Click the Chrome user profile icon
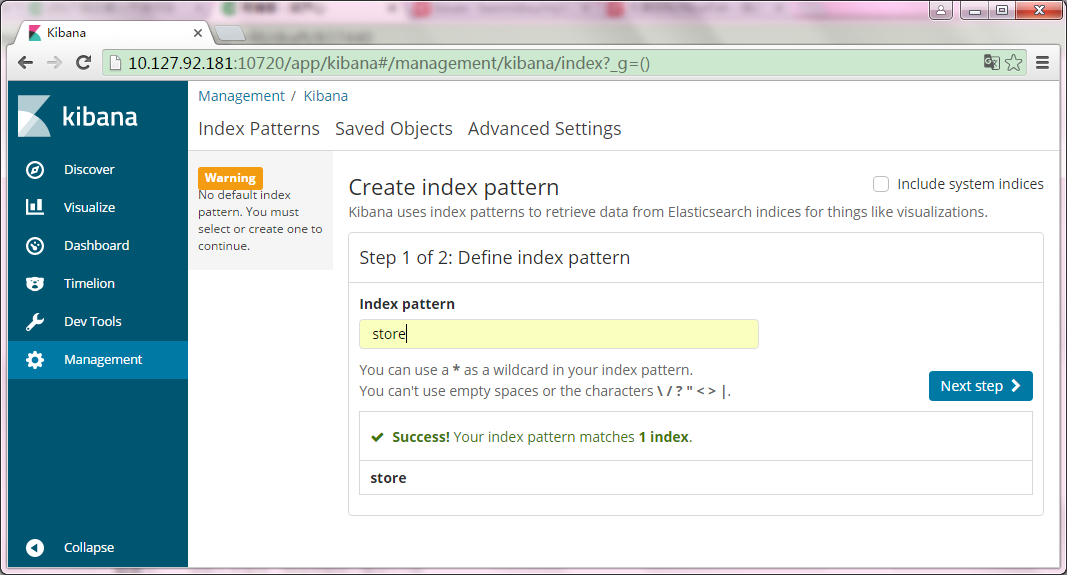 [940, 10]
